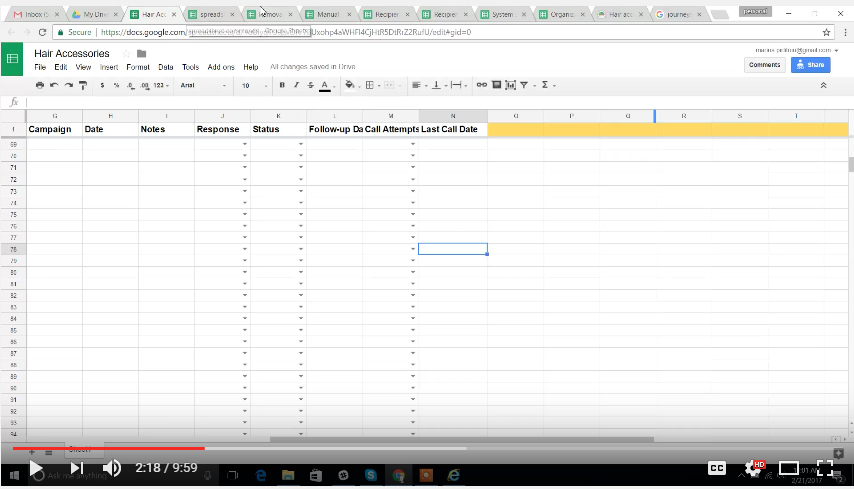Redo the last action

69,85
